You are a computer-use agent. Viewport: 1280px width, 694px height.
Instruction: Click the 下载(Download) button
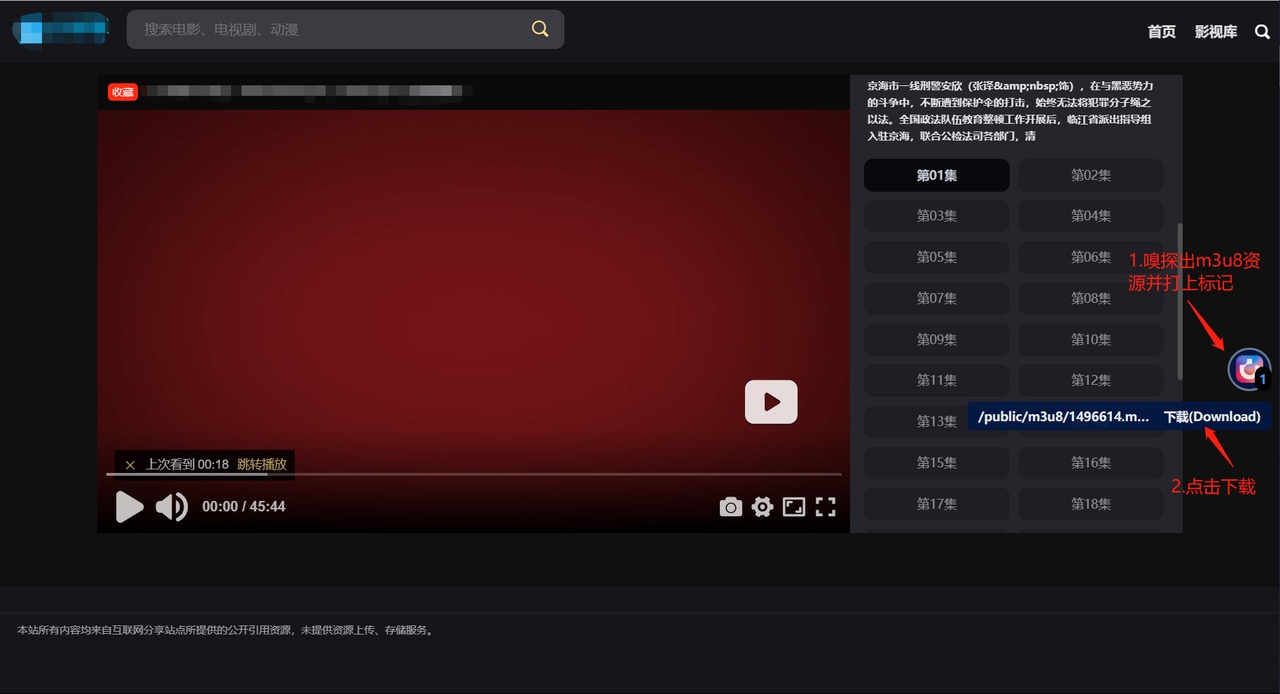click(1211, 417)
